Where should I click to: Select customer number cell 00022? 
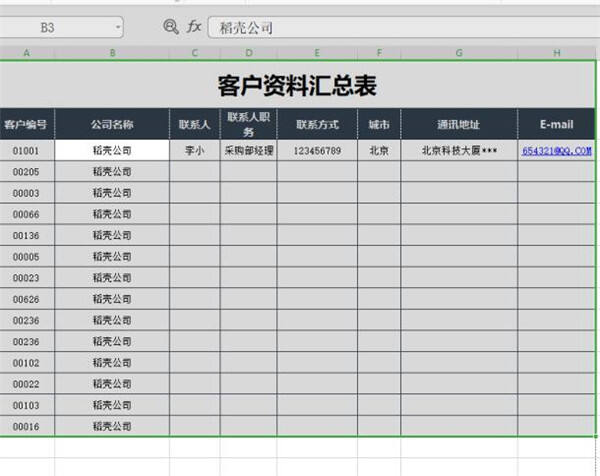point(27,384)
